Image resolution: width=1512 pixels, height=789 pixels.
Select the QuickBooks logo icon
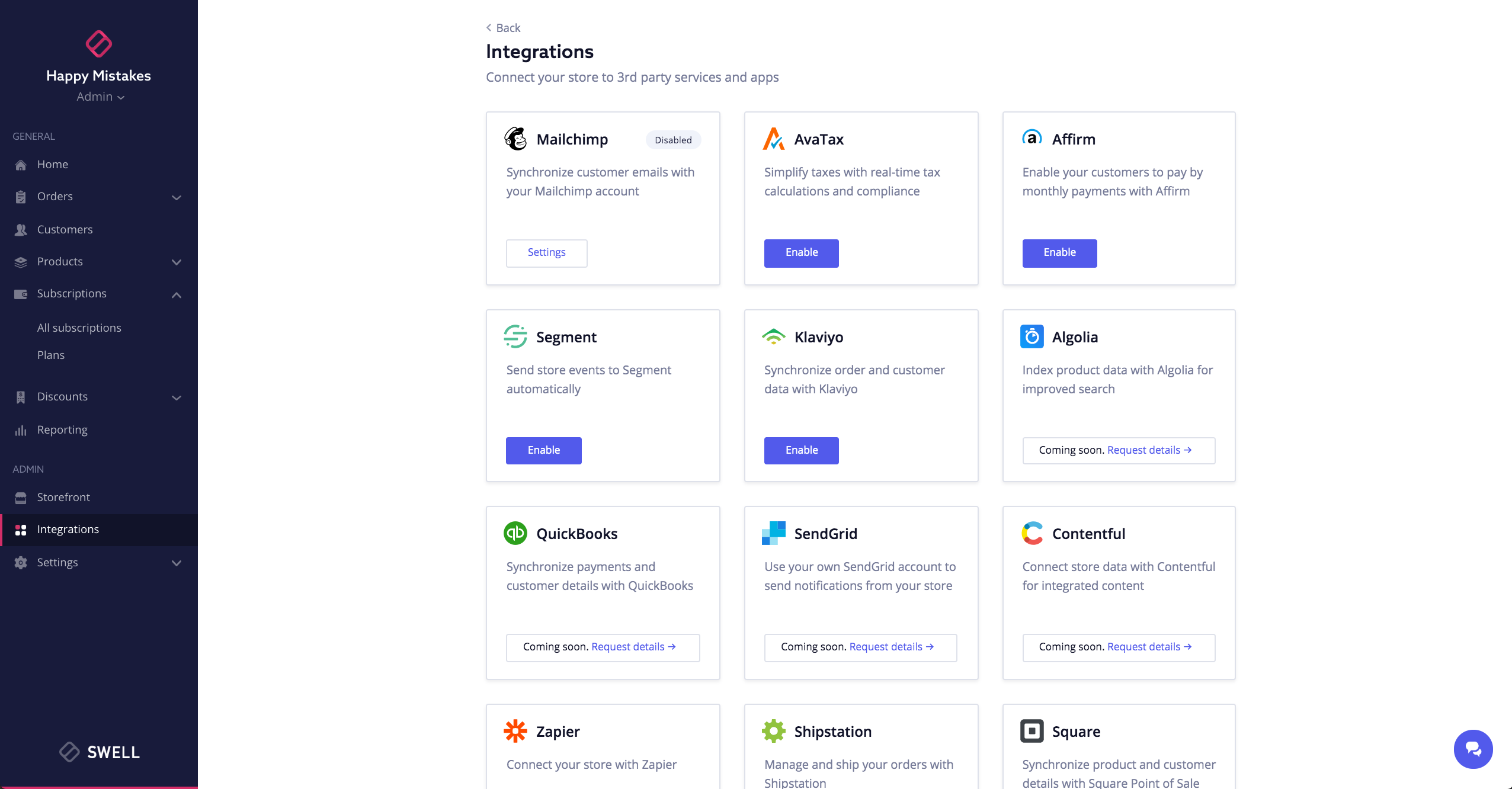[x=515, y=533]
